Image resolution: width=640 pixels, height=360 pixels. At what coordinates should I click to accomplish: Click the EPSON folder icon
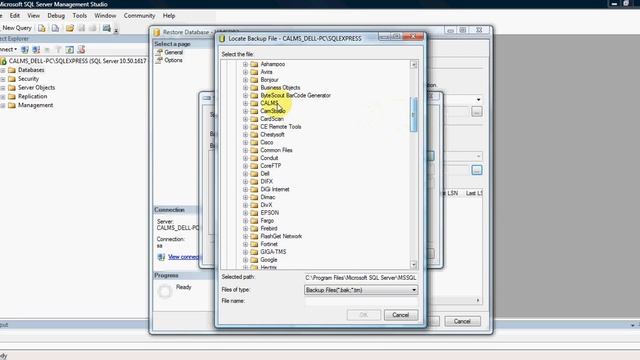(x=254, y=213)
